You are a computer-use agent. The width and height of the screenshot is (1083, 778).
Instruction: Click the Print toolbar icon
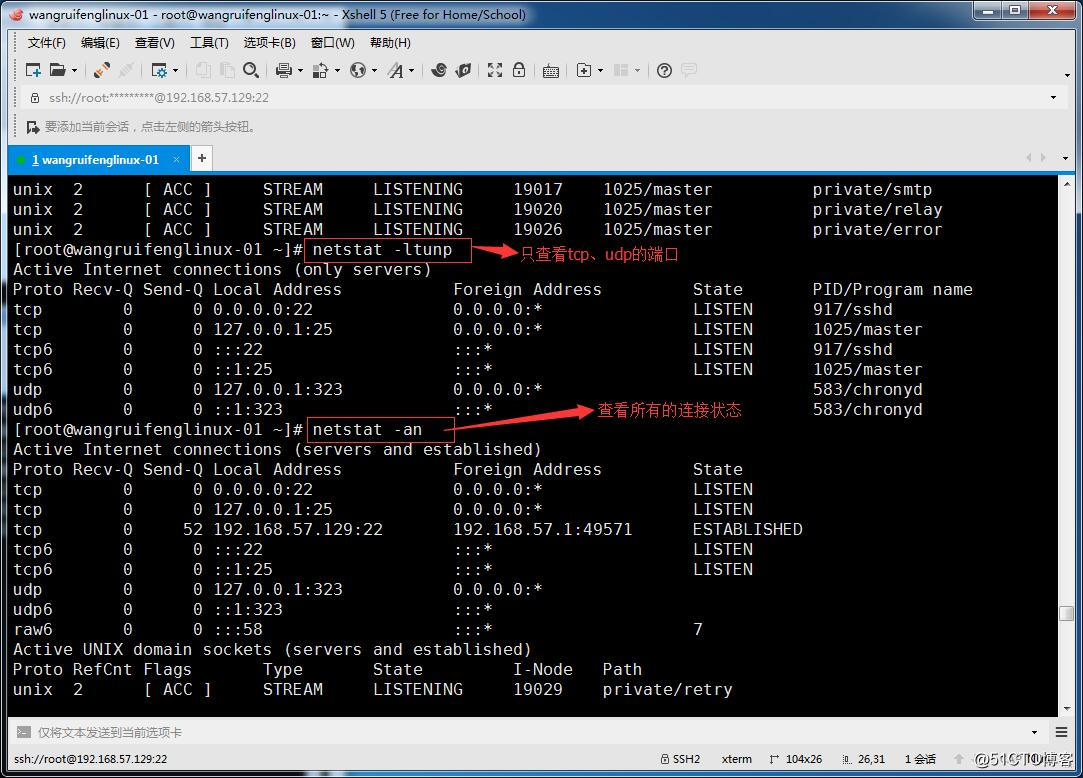[283, 70]
